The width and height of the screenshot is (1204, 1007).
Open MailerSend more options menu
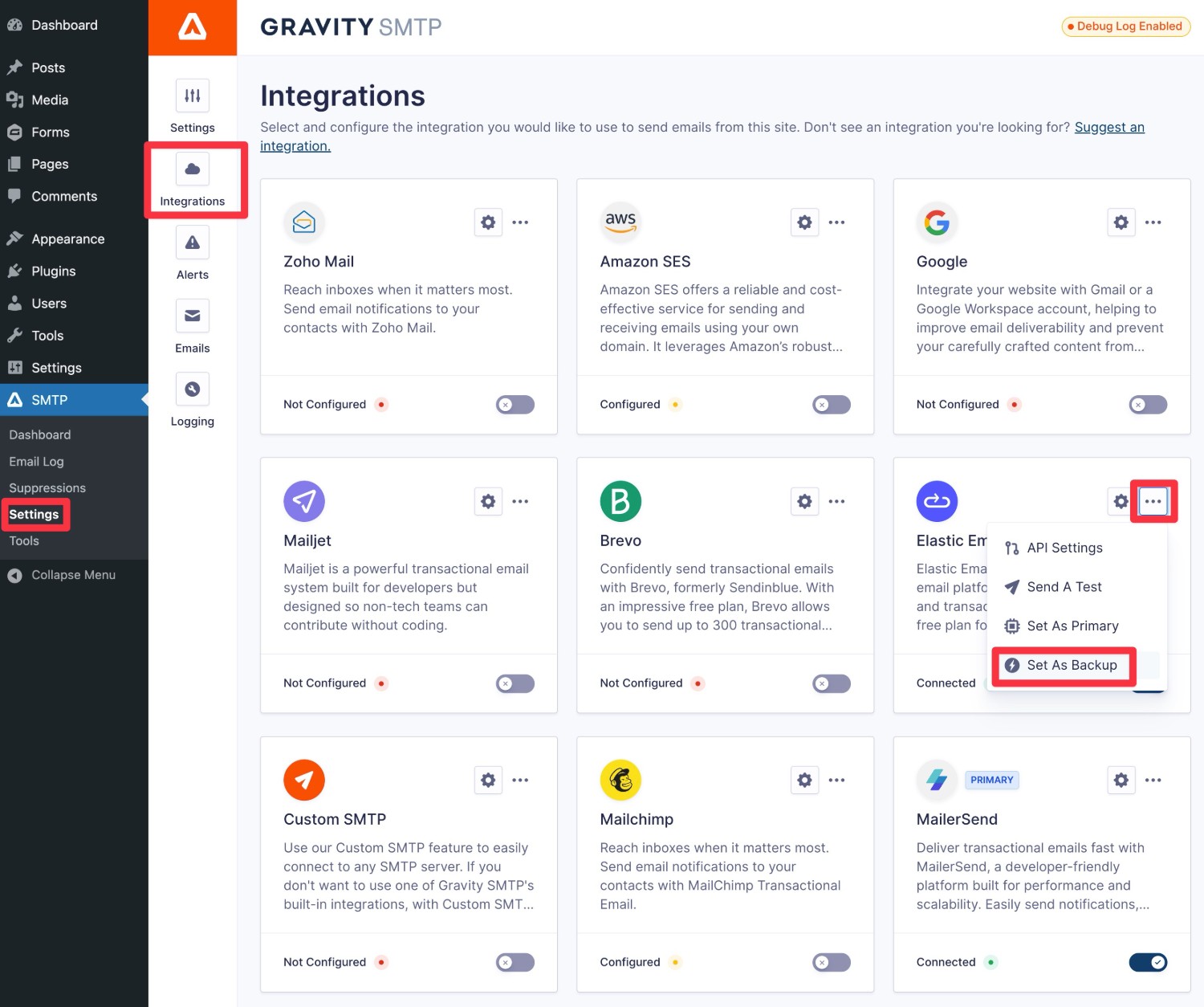pyautogui.click(x=1153, y=780)
